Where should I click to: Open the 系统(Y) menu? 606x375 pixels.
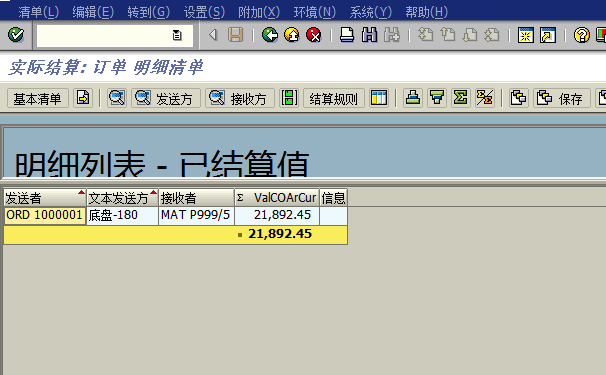tap(370, 12)
